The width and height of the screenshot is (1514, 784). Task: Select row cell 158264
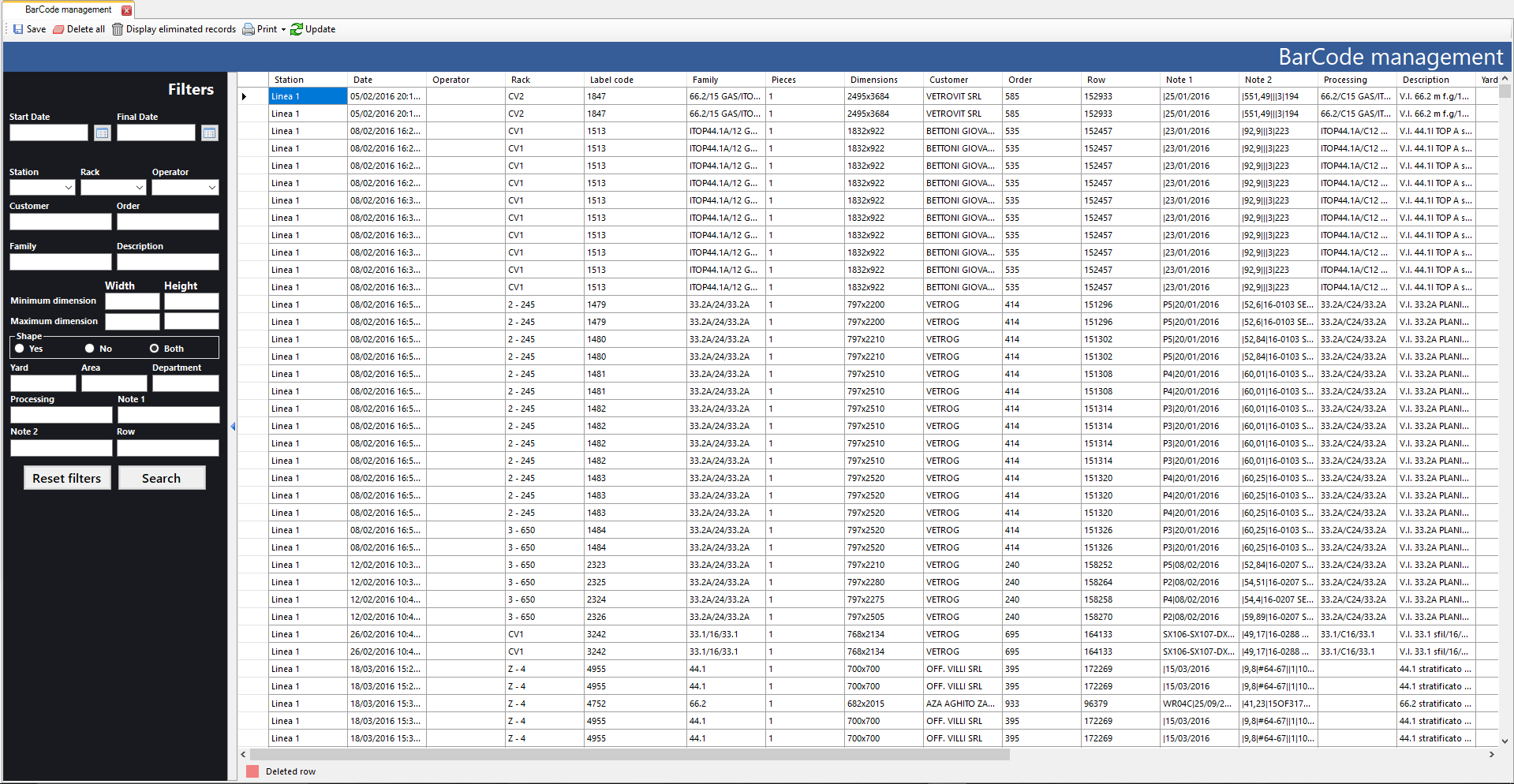pyautogui.click(x=1120, y=582)
